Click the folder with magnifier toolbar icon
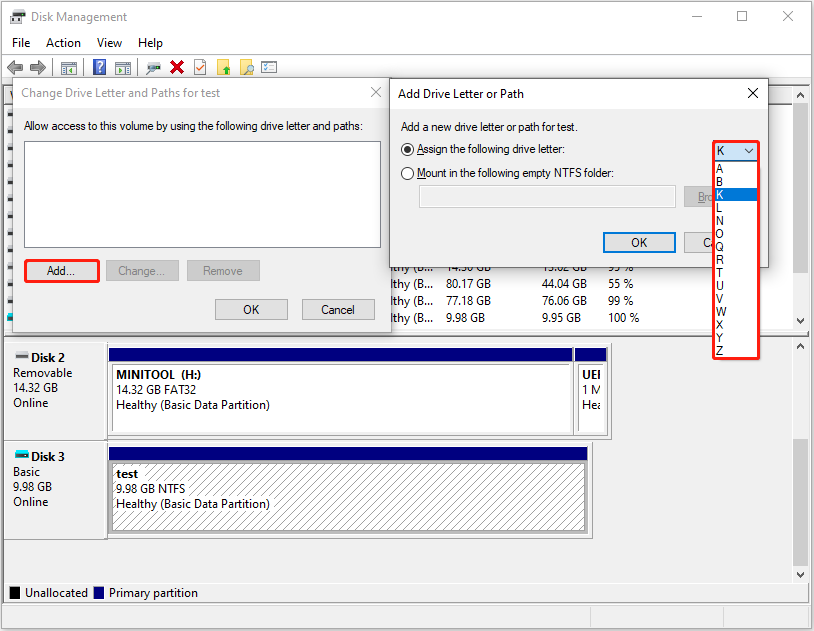The height and width of the screenshot is (631, 814). [x=247, y=67]
